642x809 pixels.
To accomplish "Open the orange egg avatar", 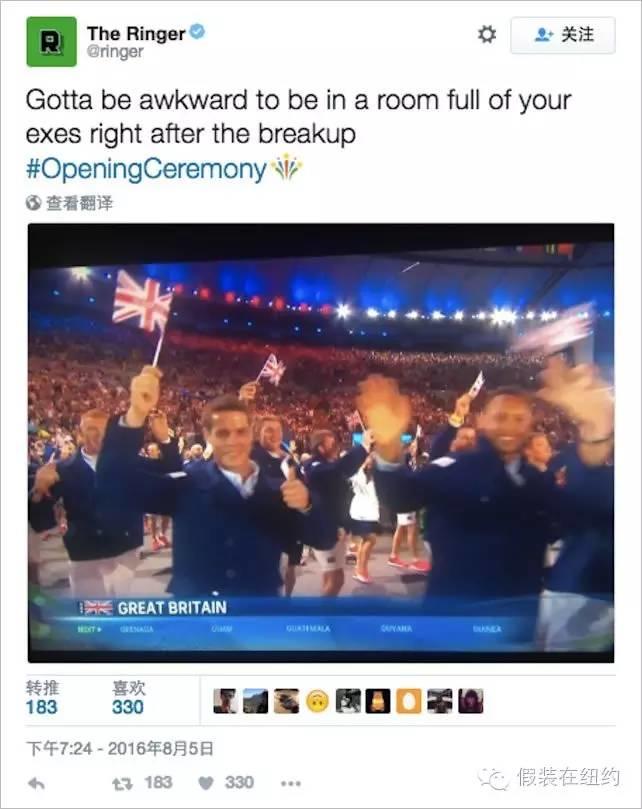I will (409, 701).
